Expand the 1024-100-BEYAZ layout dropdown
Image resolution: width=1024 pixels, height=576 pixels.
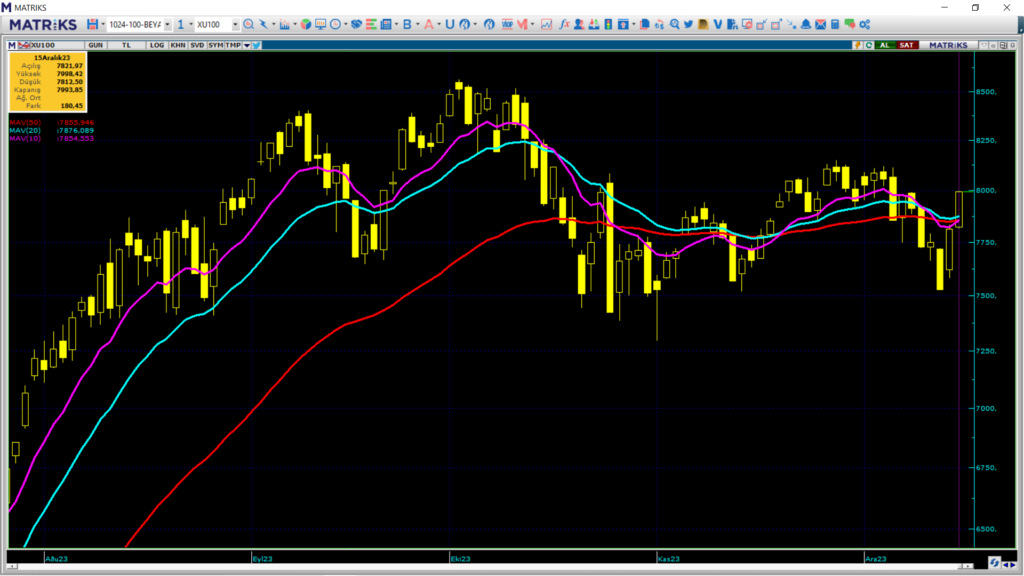pos(167,23)
